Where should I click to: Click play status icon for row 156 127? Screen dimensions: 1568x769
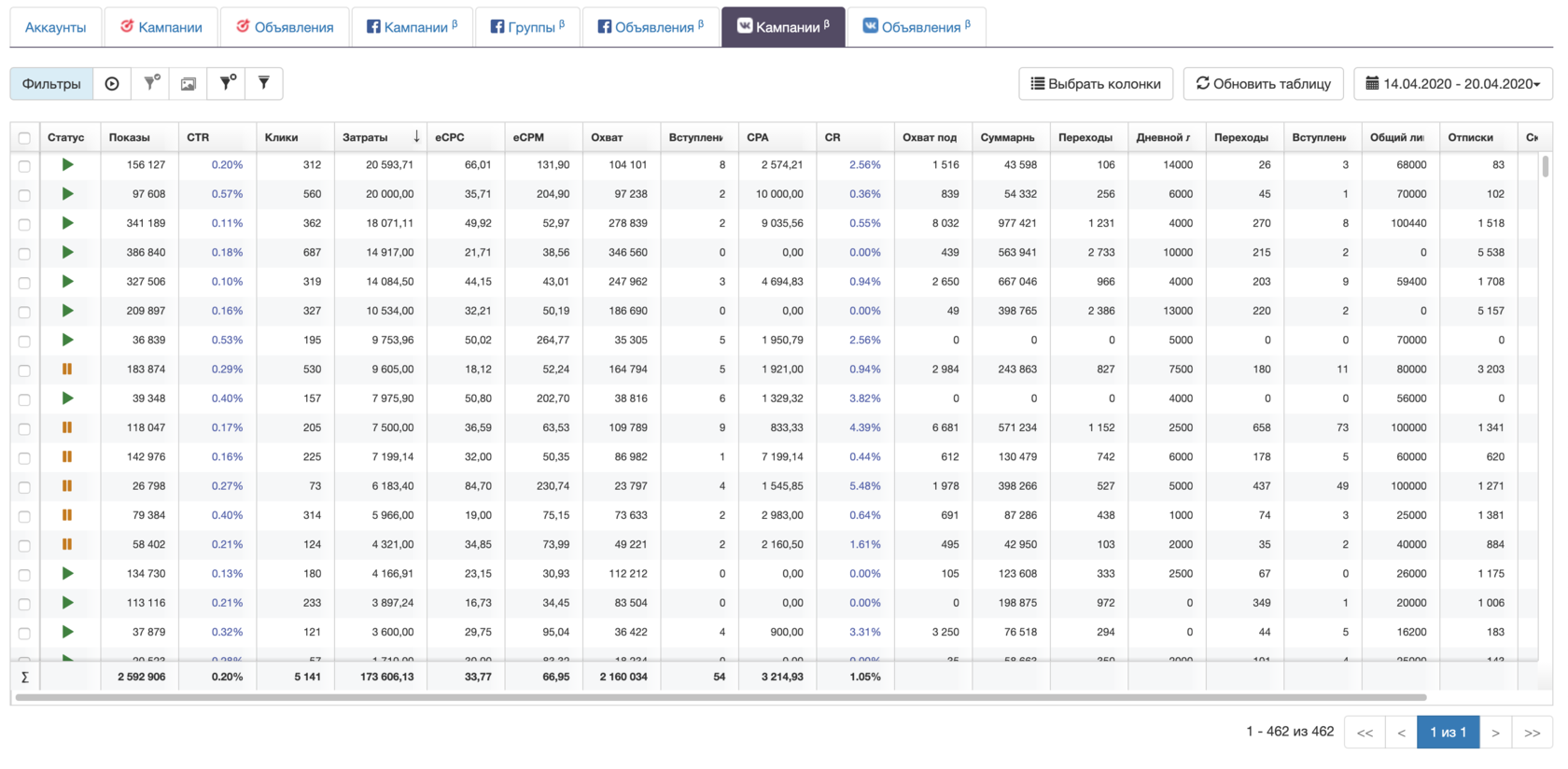[x=67, y=164]
